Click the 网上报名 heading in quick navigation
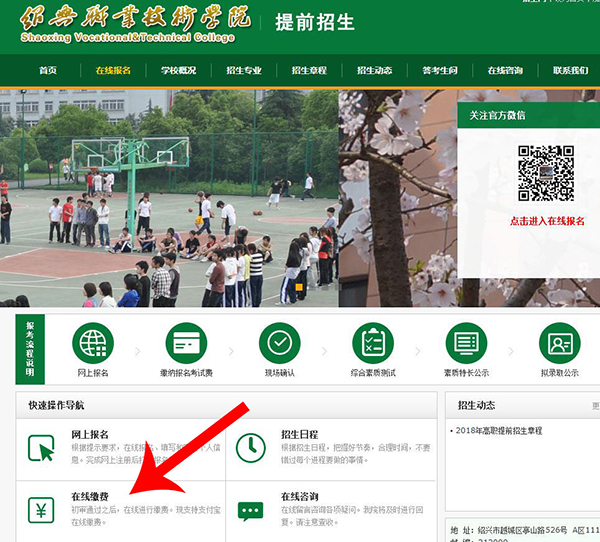Viewport: 600px width, 542px height. (90, 434)
